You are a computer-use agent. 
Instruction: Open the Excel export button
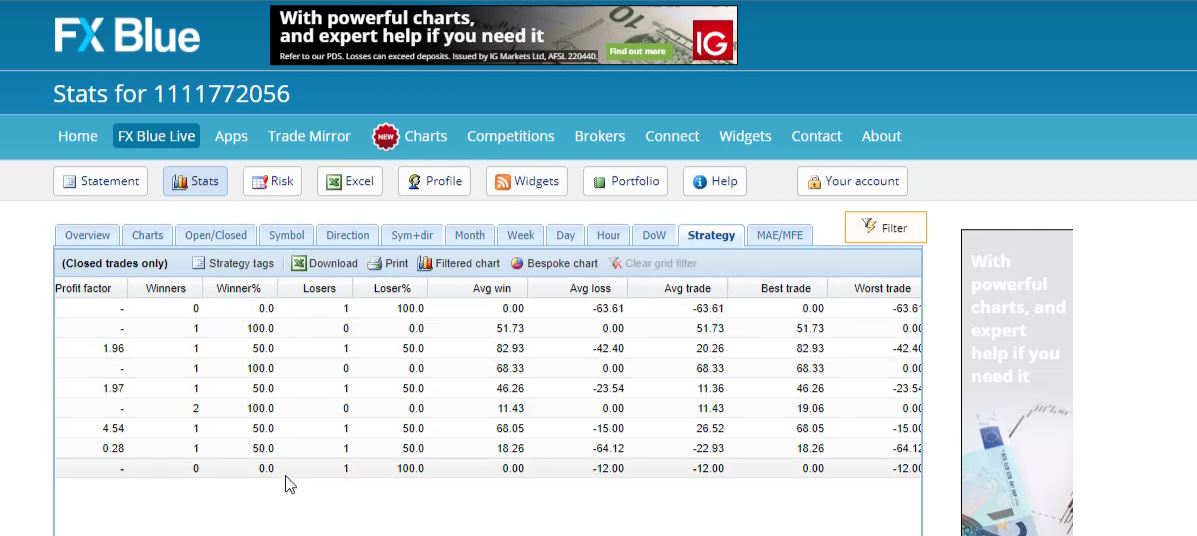point(350,181)
